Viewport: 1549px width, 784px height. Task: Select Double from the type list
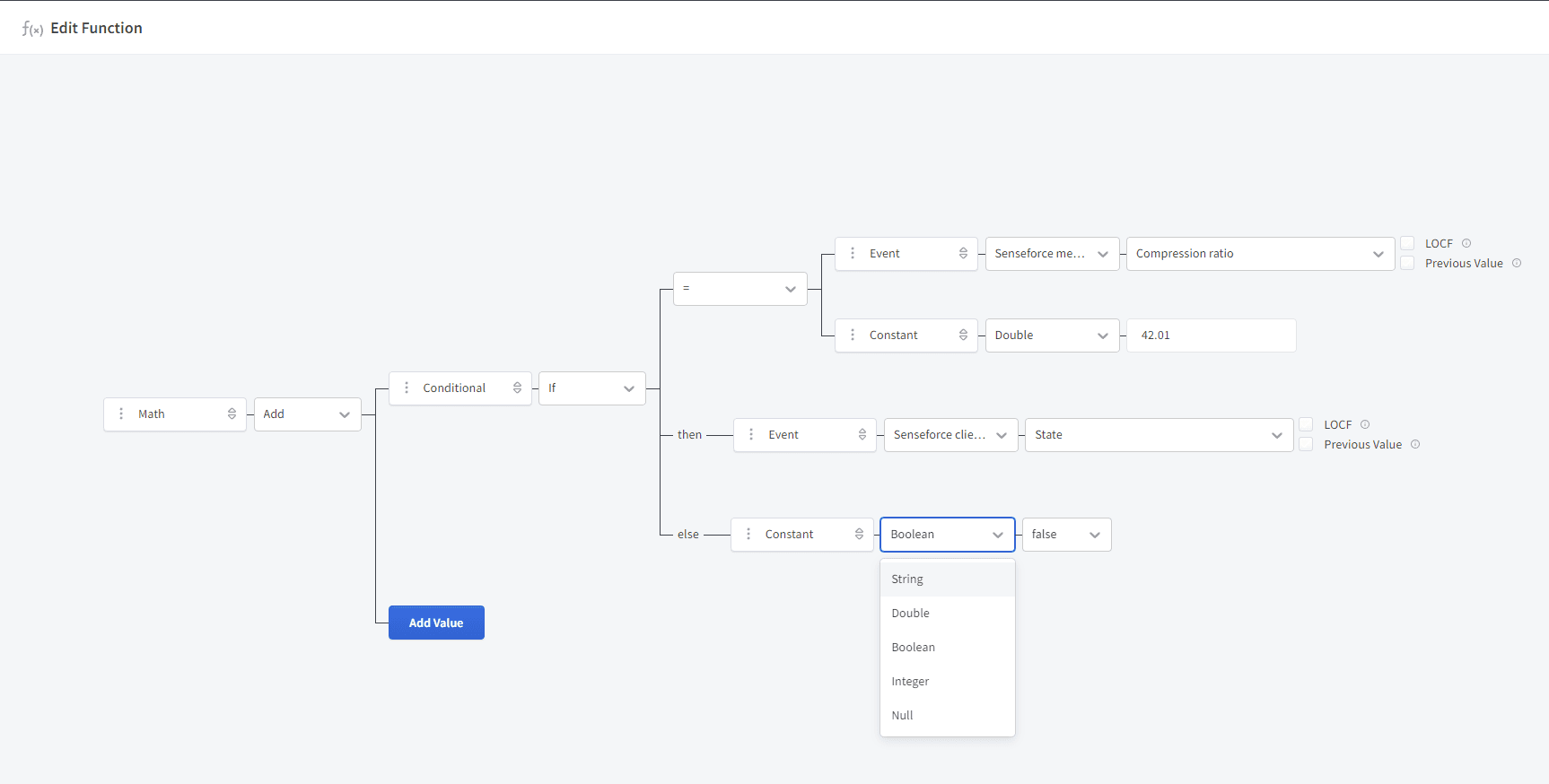click(x=948, y=614)
